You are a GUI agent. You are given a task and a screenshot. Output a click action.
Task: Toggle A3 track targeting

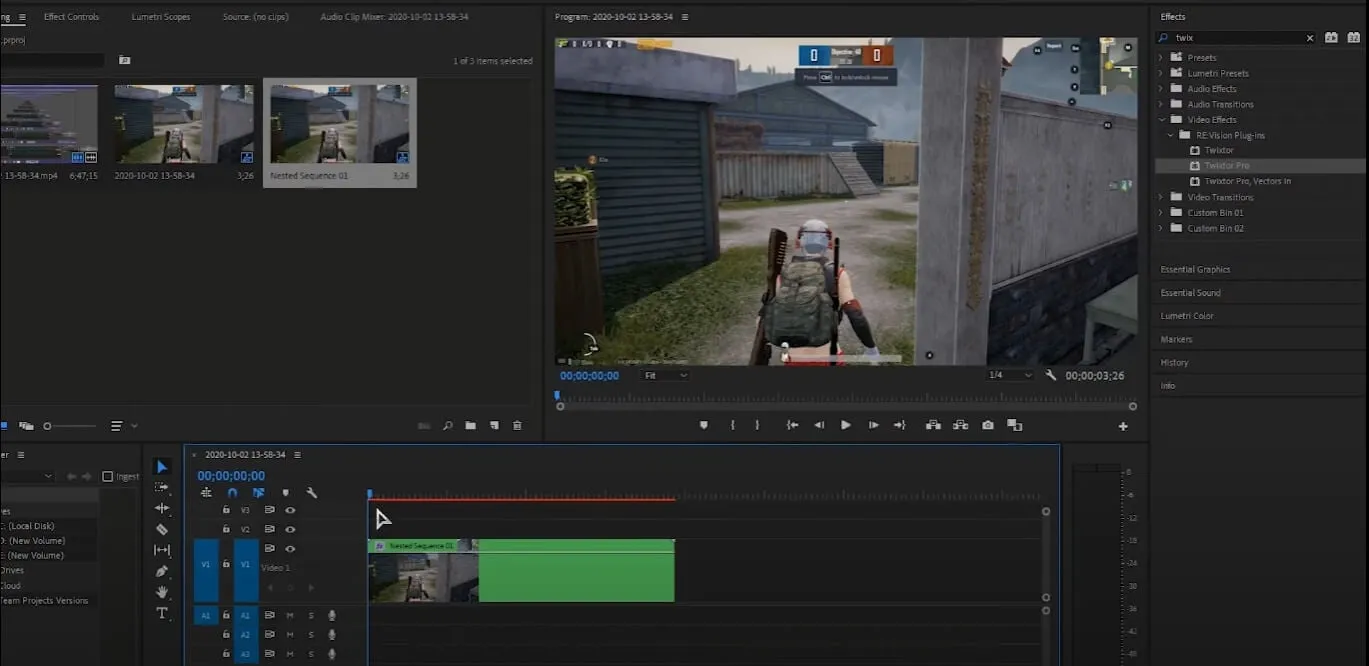pyautogui.click(x=245, y=654)
